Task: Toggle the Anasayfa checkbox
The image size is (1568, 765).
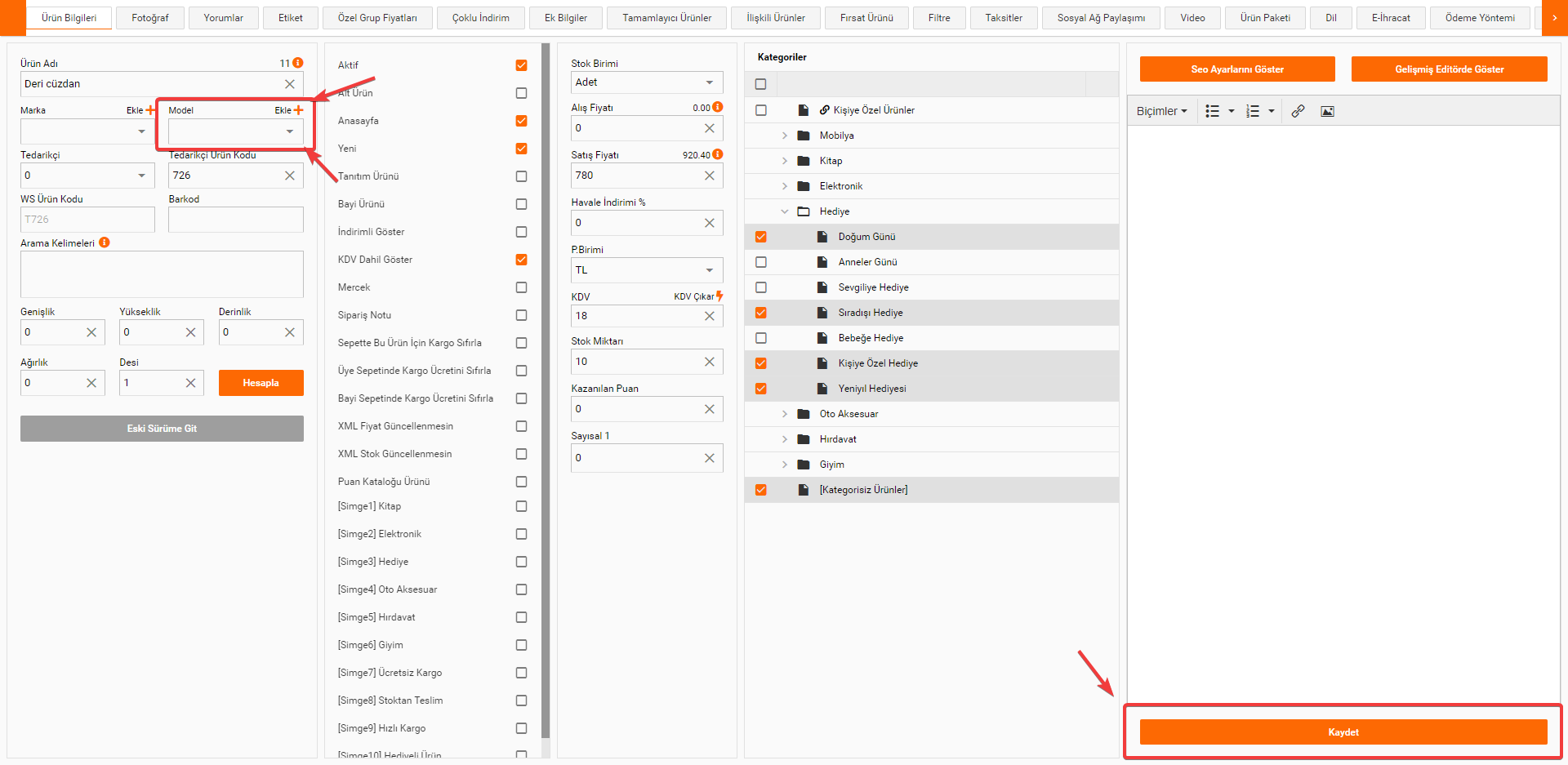Action: (521, 121)
